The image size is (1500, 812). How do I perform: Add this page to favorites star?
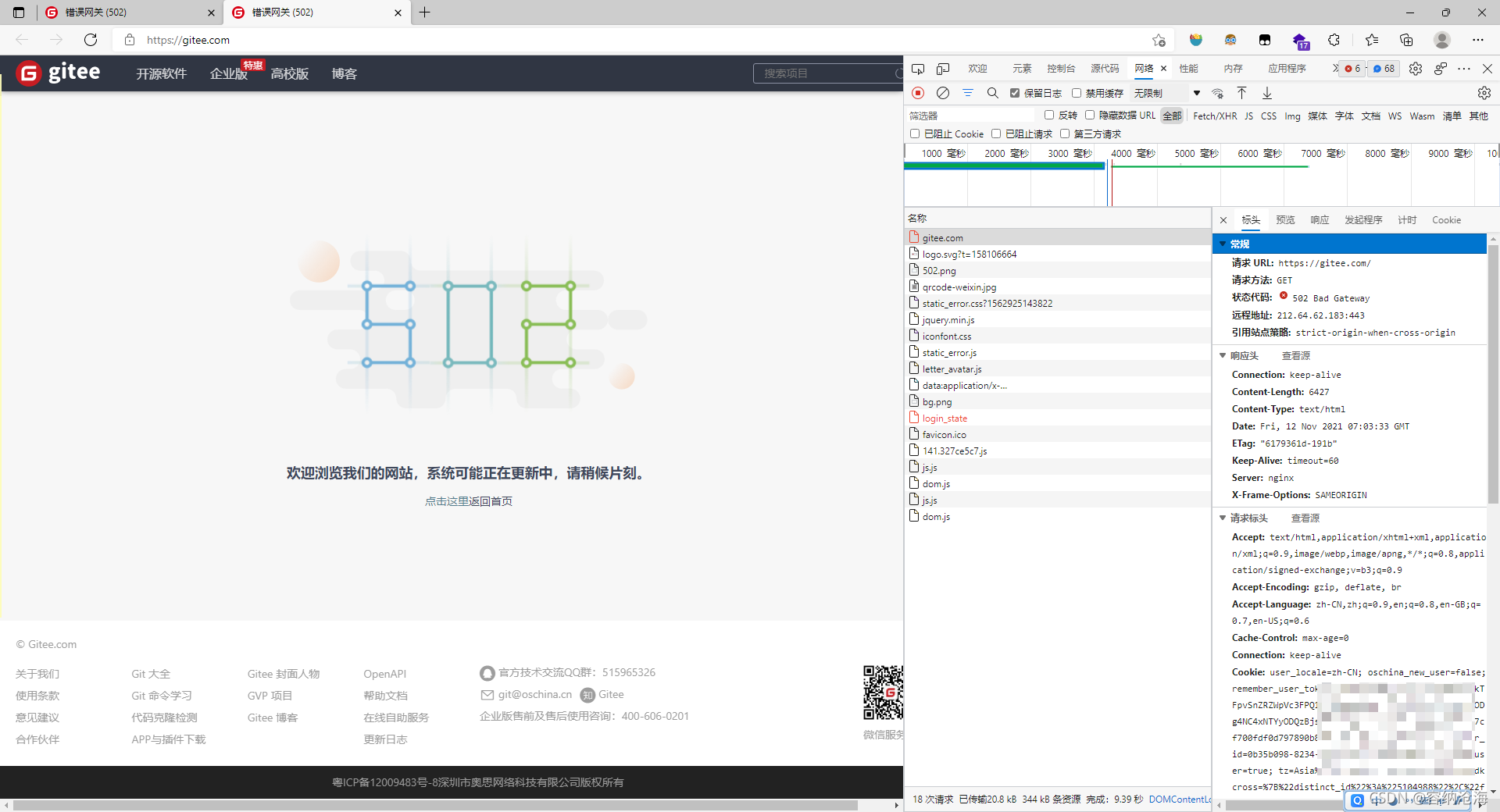pos(1159,40)
